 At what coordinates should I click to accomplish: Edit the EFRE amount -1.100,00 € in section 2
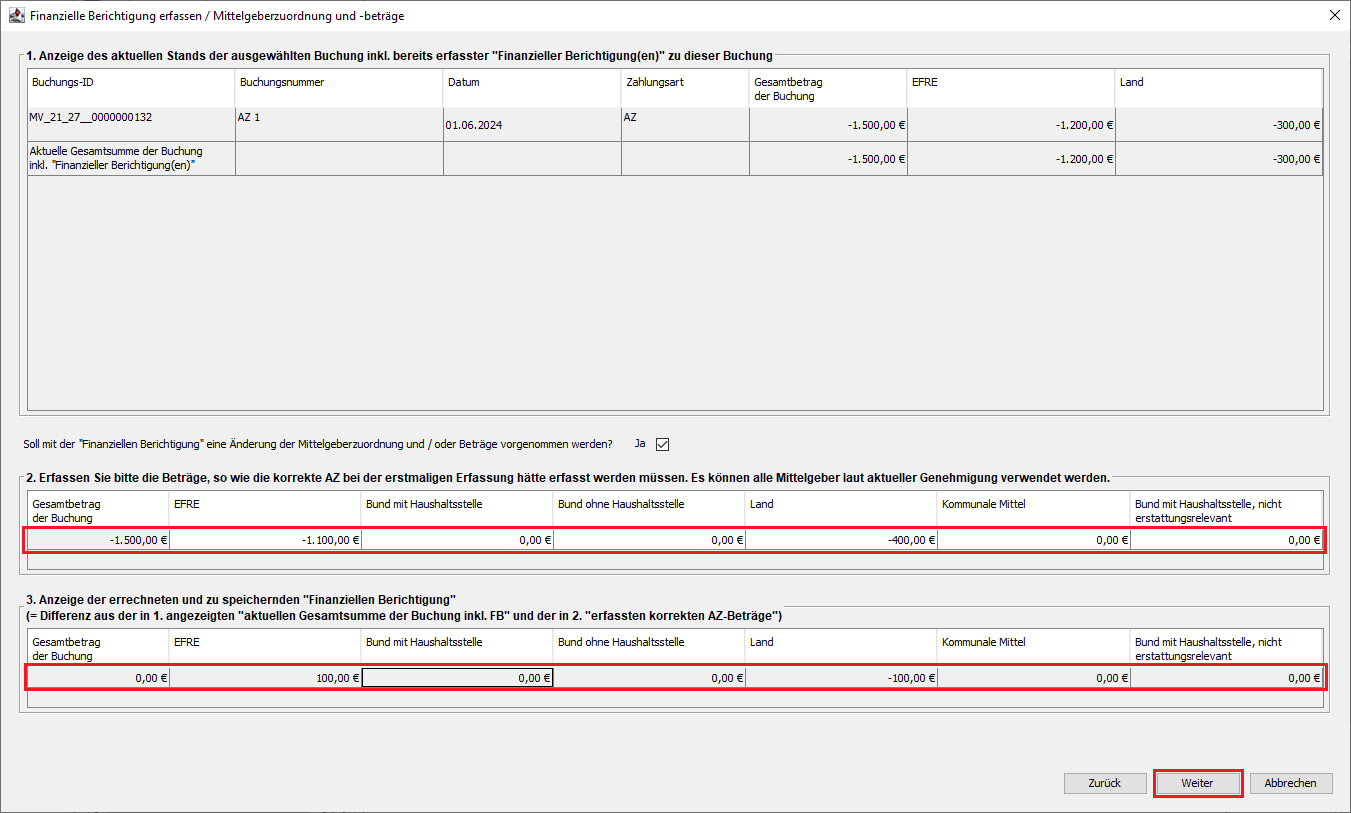coord(265,540)
